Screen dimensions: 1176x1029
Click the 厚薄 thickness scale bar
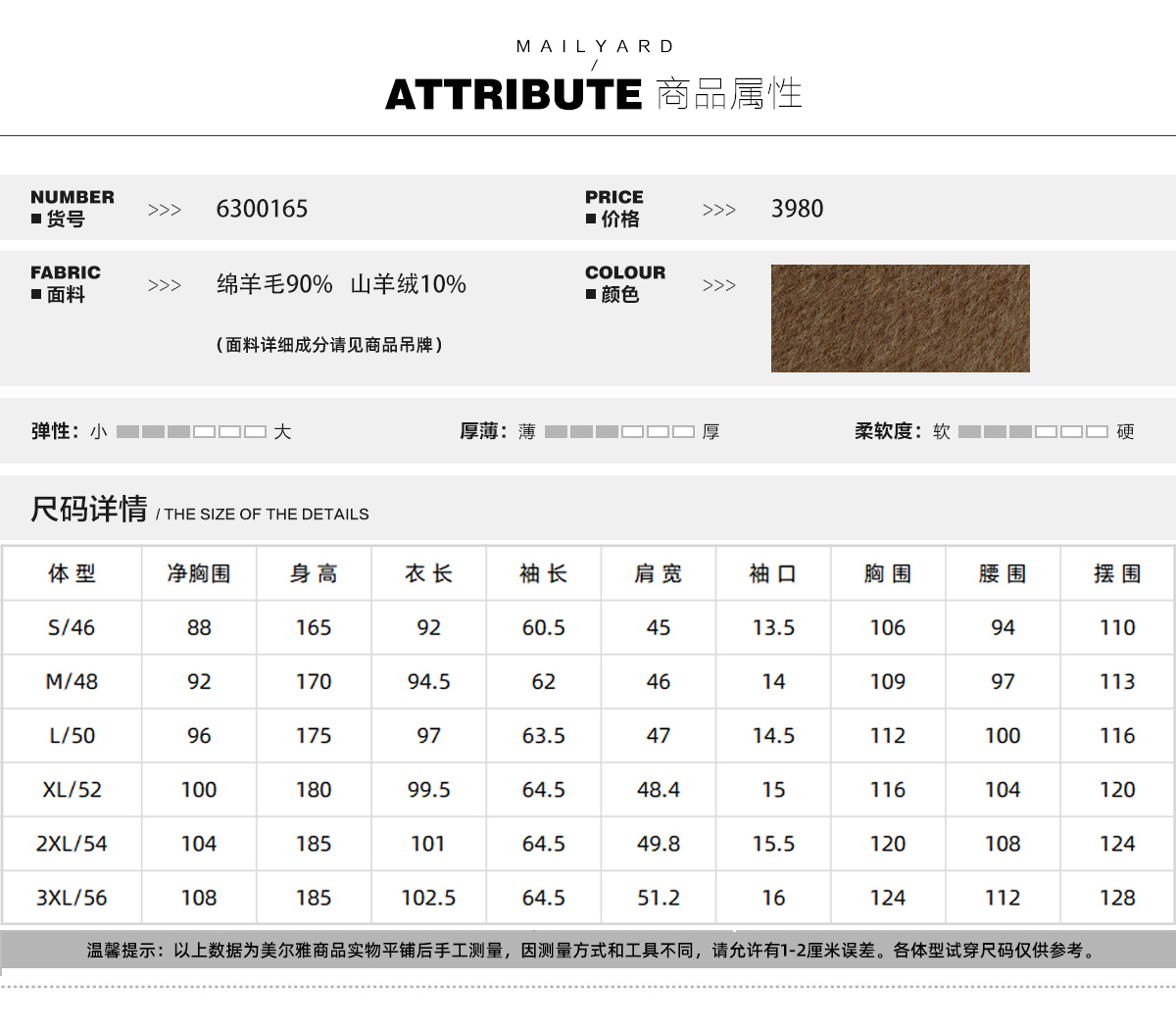pos(619,431)
